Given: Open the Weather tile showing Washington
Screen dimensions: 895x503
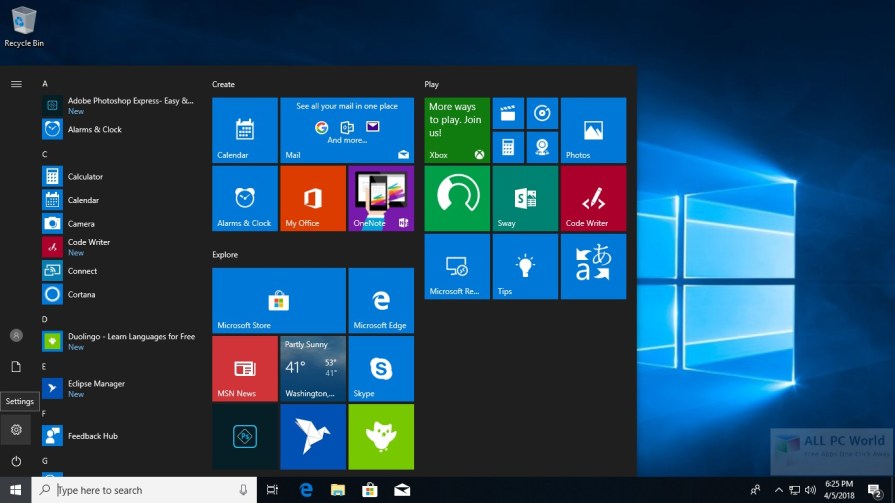Looking at the screenshot, I should (313, 369).
